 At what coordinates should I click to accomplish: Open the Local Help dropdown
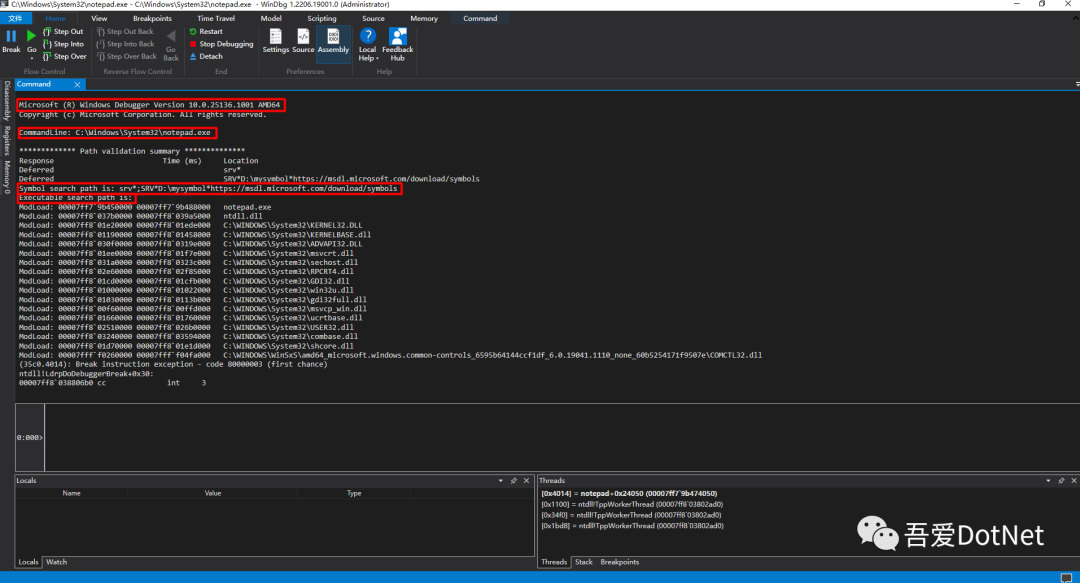[x=368, y=45]
